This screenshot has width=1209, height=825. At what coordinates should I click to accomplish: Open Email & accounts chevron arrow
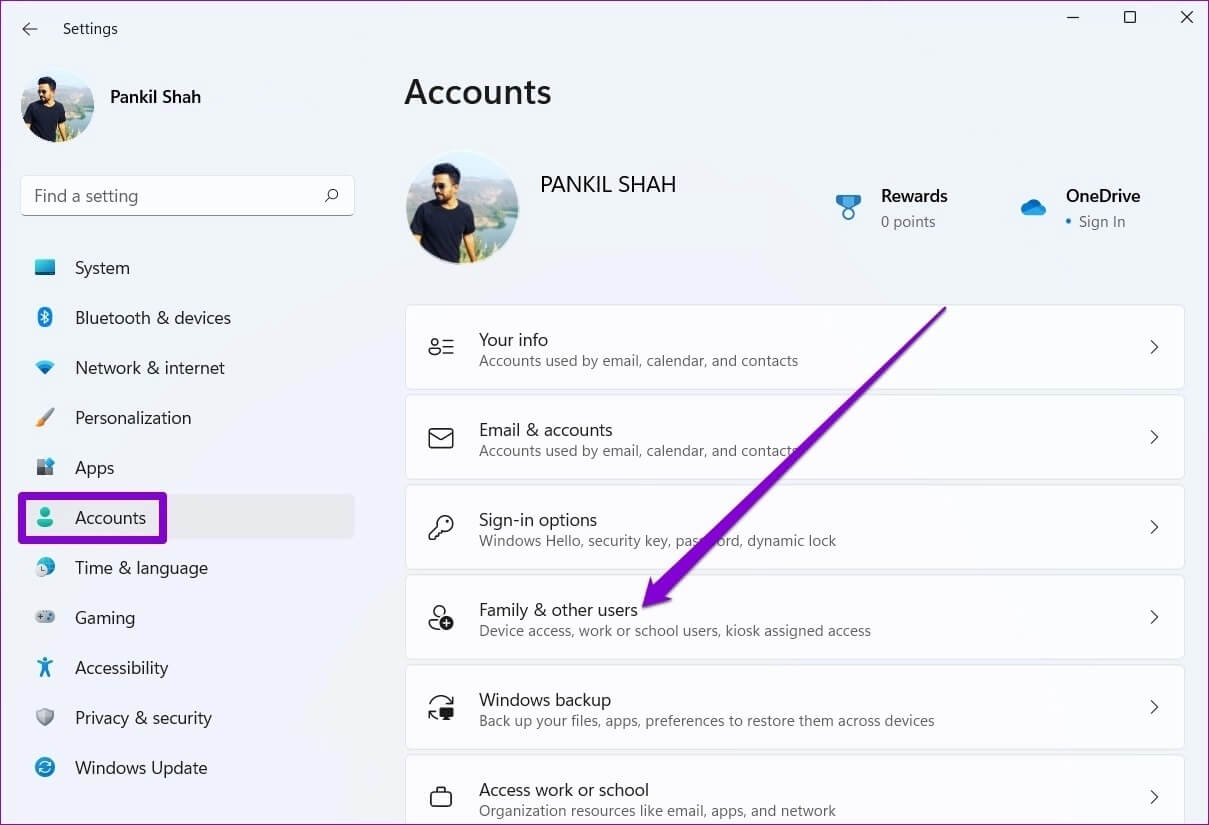[1154, 437]
